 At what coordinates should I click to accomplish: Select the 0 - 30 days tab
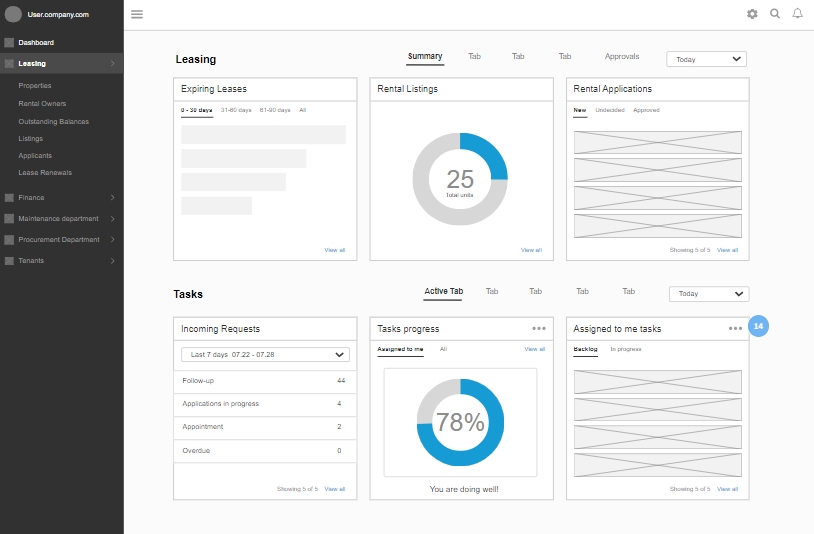pos(197,111)
